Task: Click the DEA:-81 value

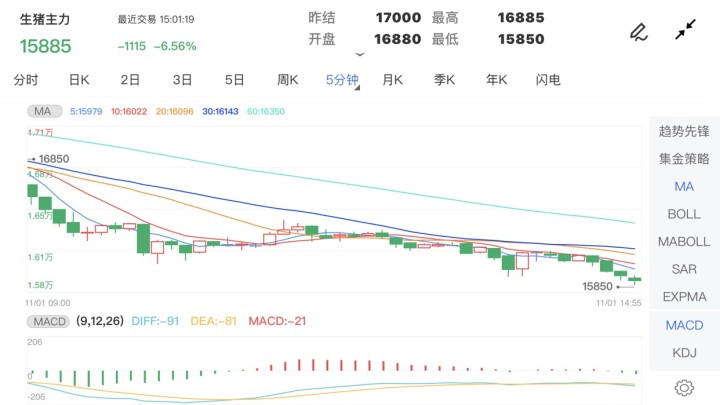Action: click(213, 321)
